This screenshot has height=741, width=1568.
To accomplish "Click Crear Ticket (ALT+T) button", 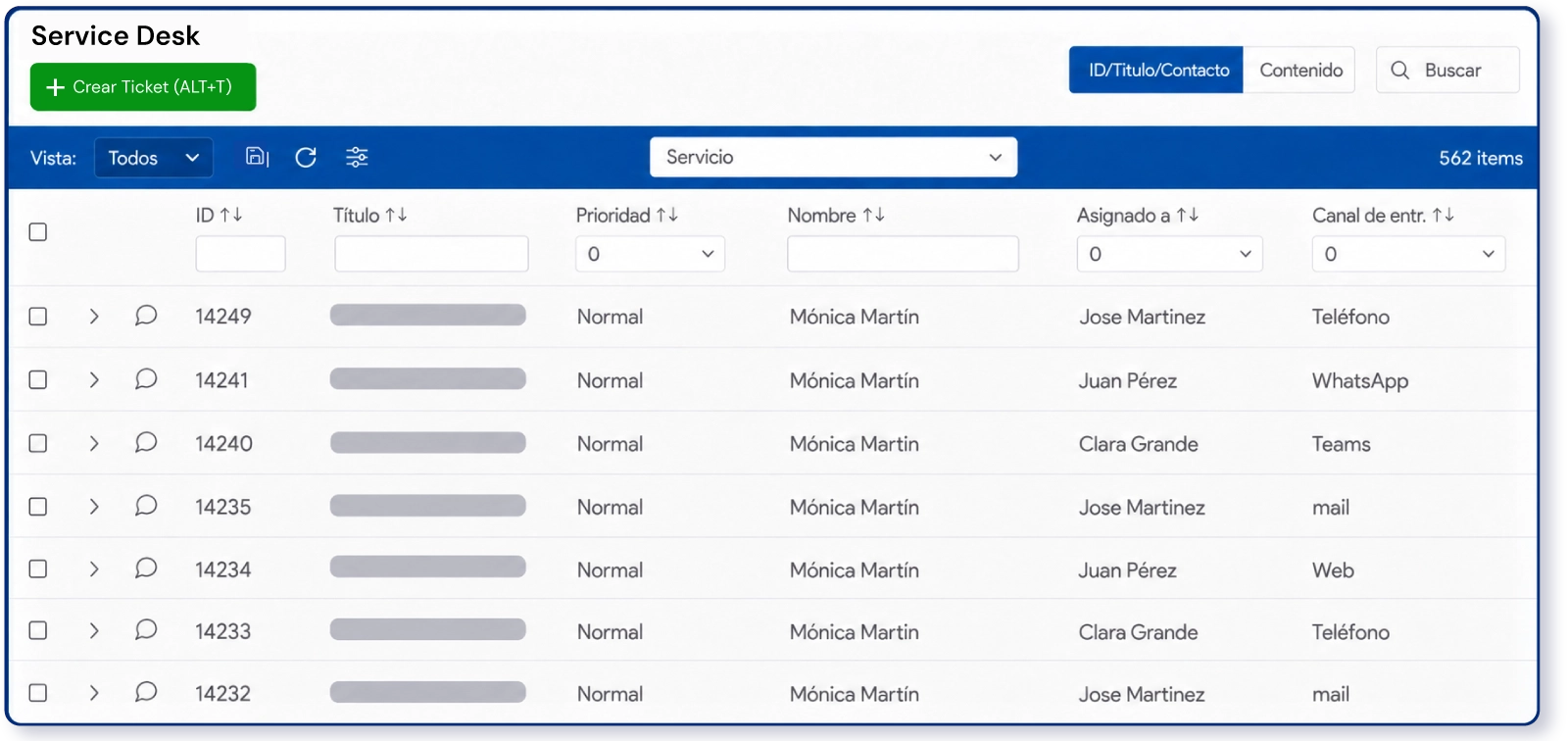I will click(143, 87).
